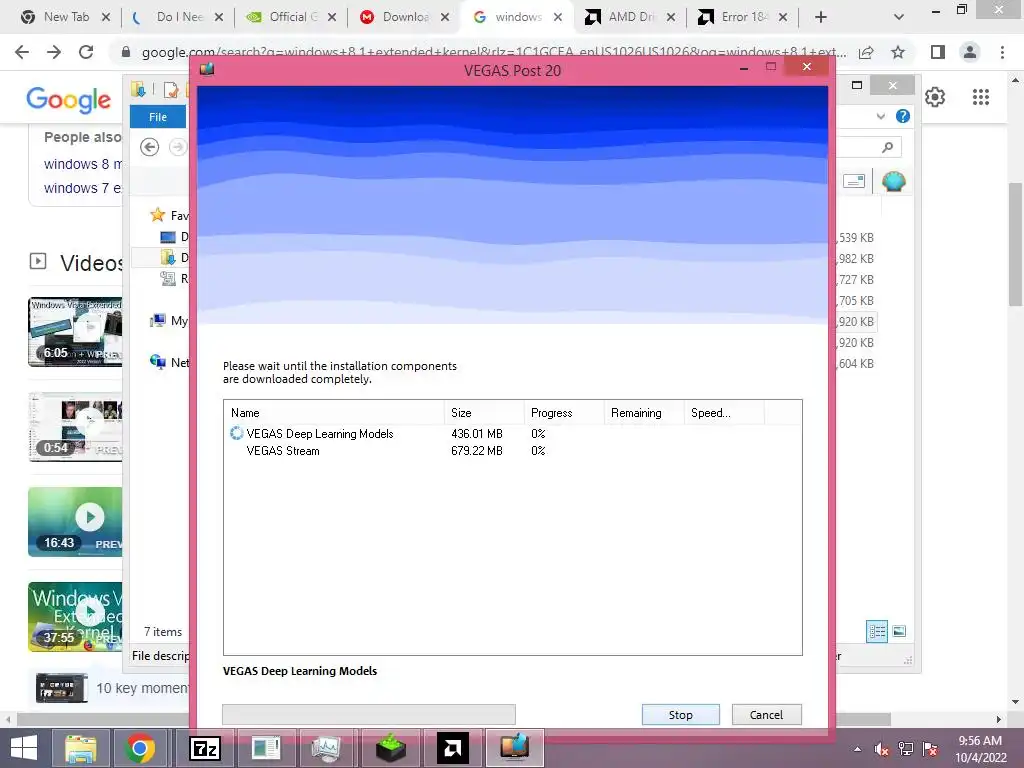Click the Name column header
Viewport: 1024px width, 768px height.
click(334, 413)
